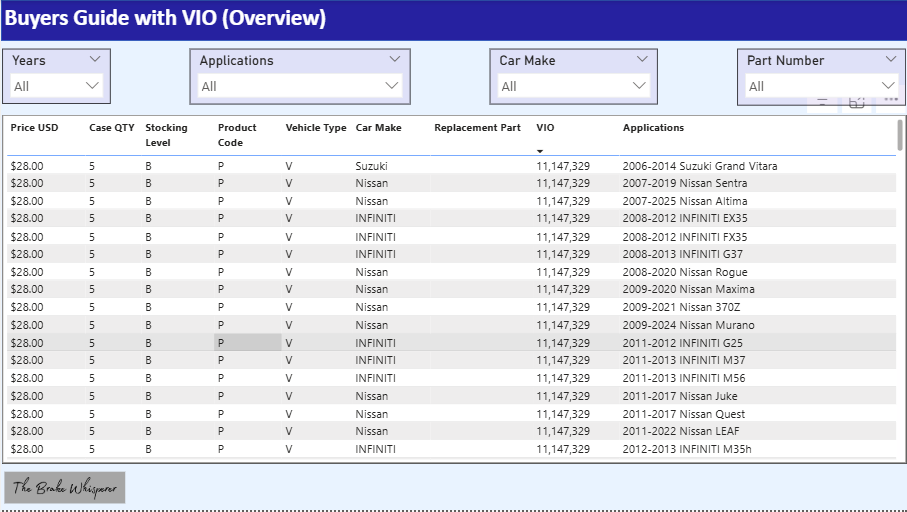The height and width of the screenshot is (512, 907).
Task: Sort by the Price USD column header
Action: (x=34, y=128)
